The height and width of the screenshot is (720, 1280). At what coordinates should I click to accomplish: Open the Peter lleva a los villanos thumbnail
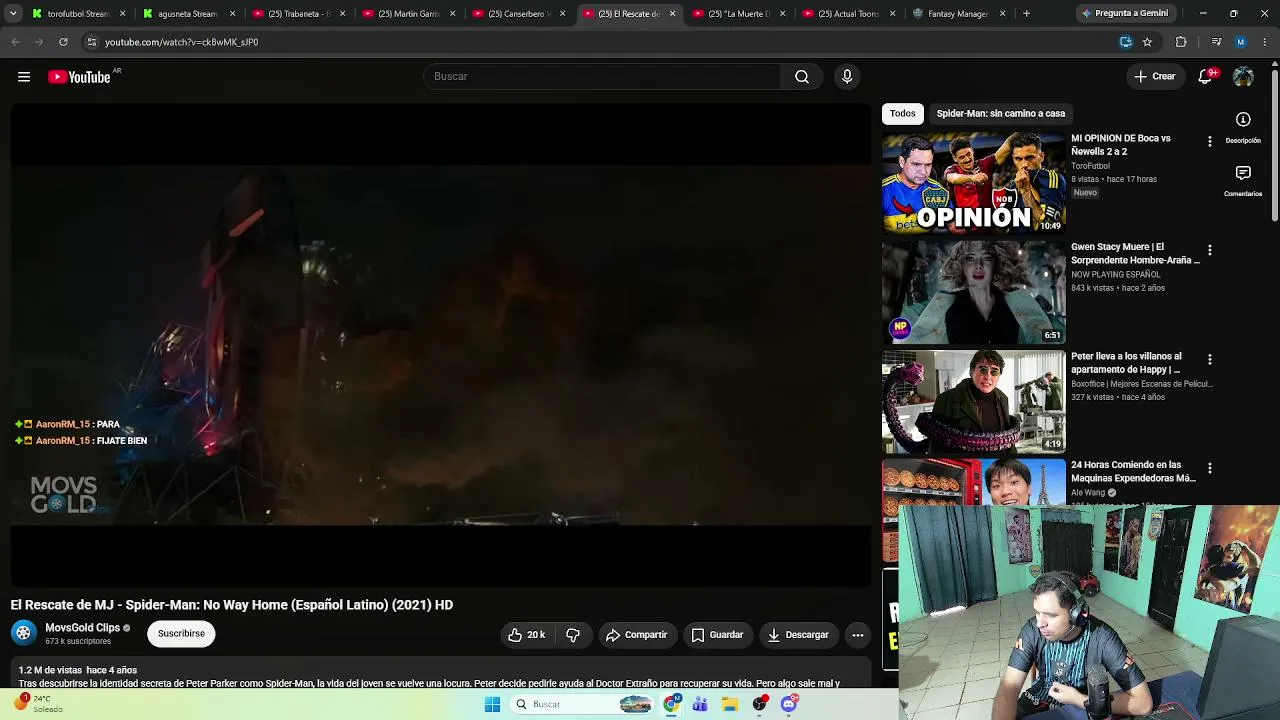(x=974, y=401)
